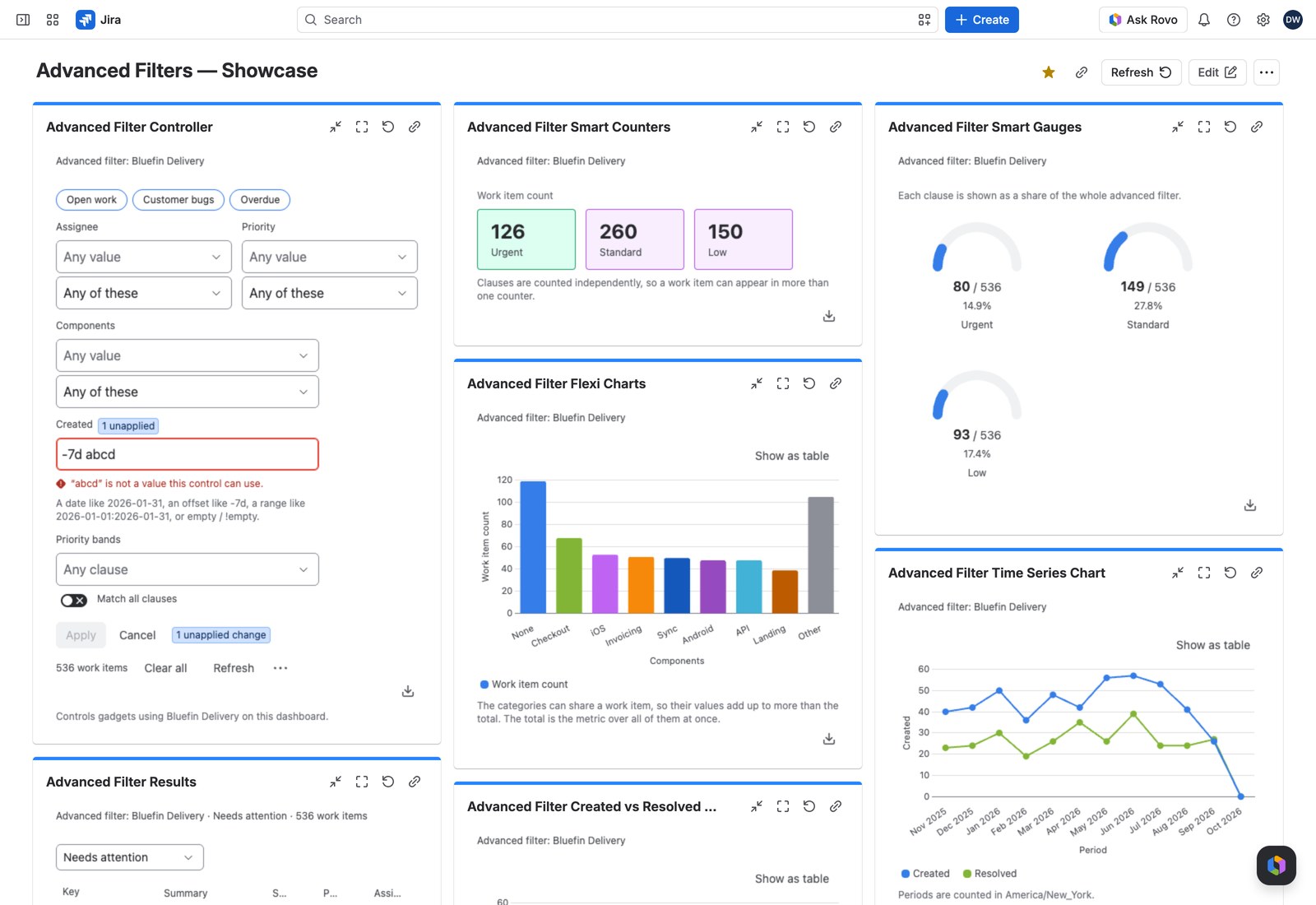Viewport: 1316px width, 905px height.
Task: Click the tall blue None bar
Action: [x=533, y=547]
